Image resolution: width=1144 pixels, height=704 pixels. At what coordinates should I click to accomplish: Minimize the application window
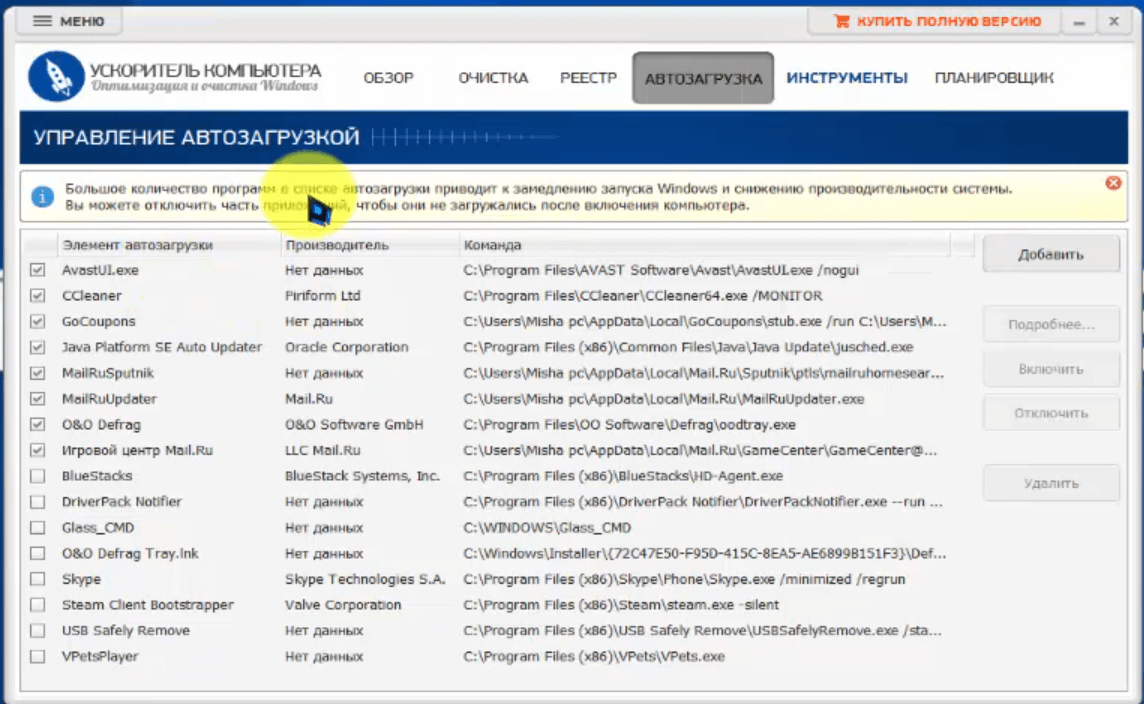tap(1080, 21)
